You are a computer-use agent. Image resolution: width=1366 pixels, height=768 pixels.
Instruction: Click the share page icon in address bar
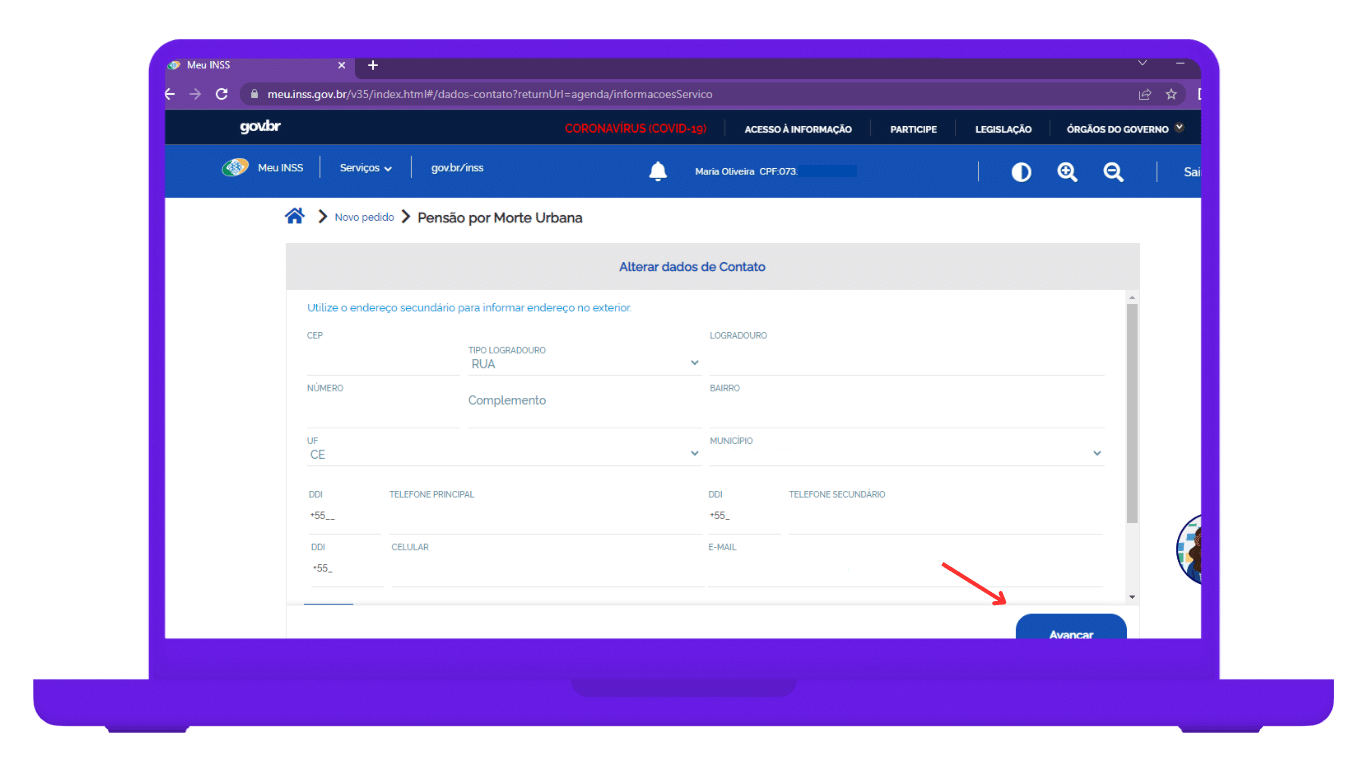coord(1145,94)
